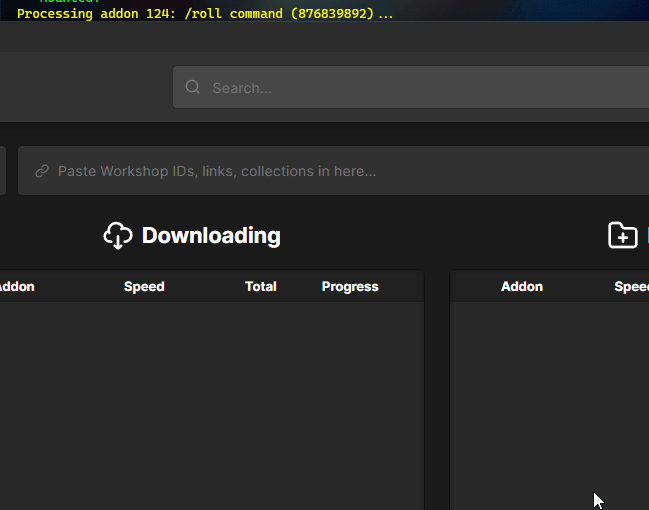Click the empty Downloading list area
This screenshot has height=510, width=649.
(210, 400)
